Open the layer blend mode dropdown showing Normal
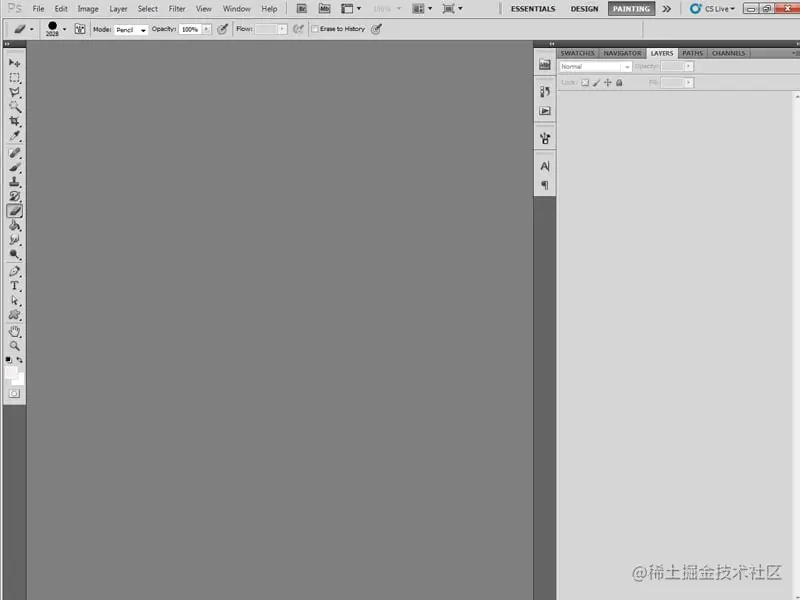Image resolution: width=800 pixels, height=600 pixels. pyautogui.click(x=595, y=65)
